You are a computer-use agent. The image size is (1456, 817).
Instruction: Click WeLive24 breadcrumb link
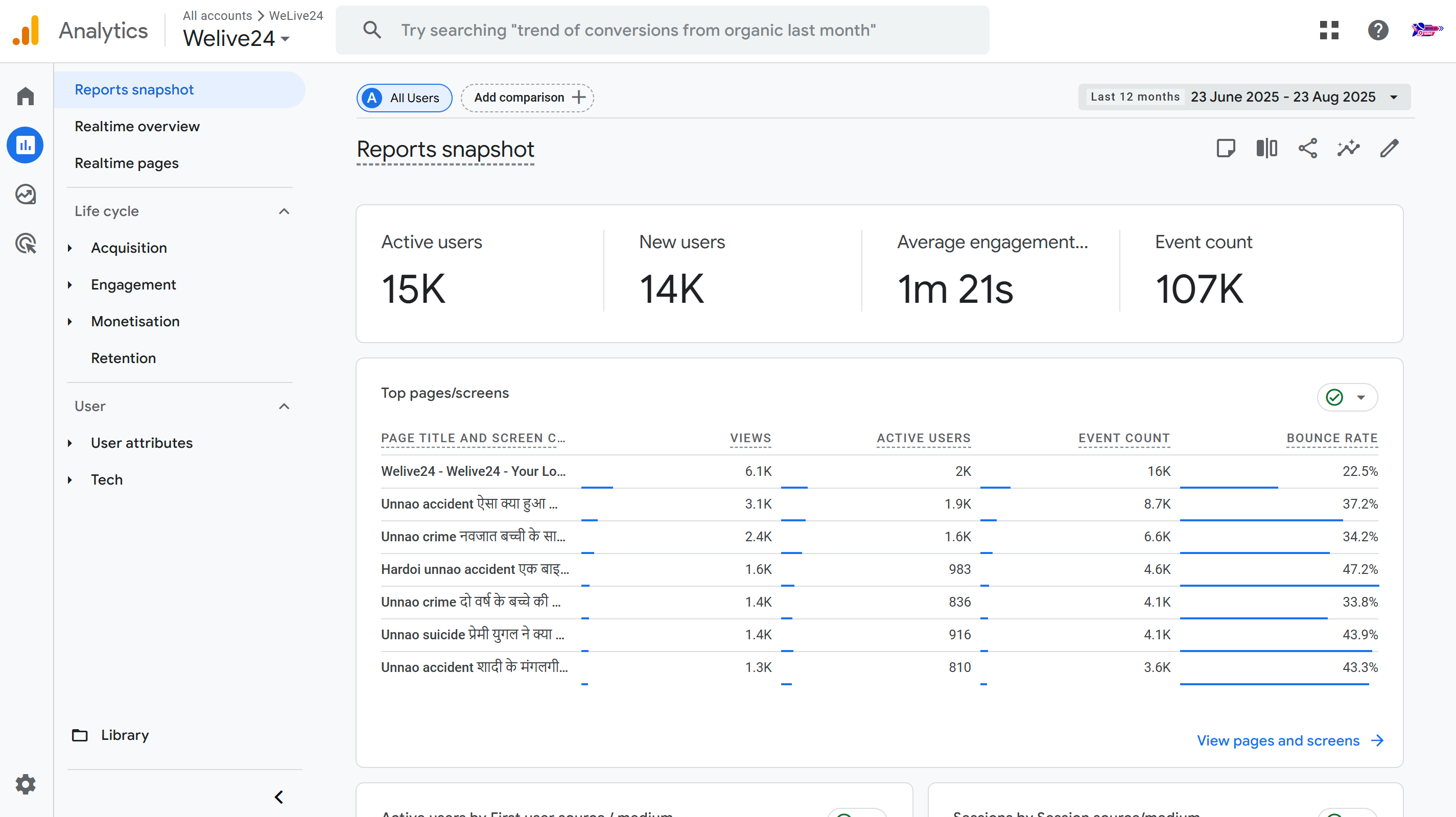coord(296,15)
